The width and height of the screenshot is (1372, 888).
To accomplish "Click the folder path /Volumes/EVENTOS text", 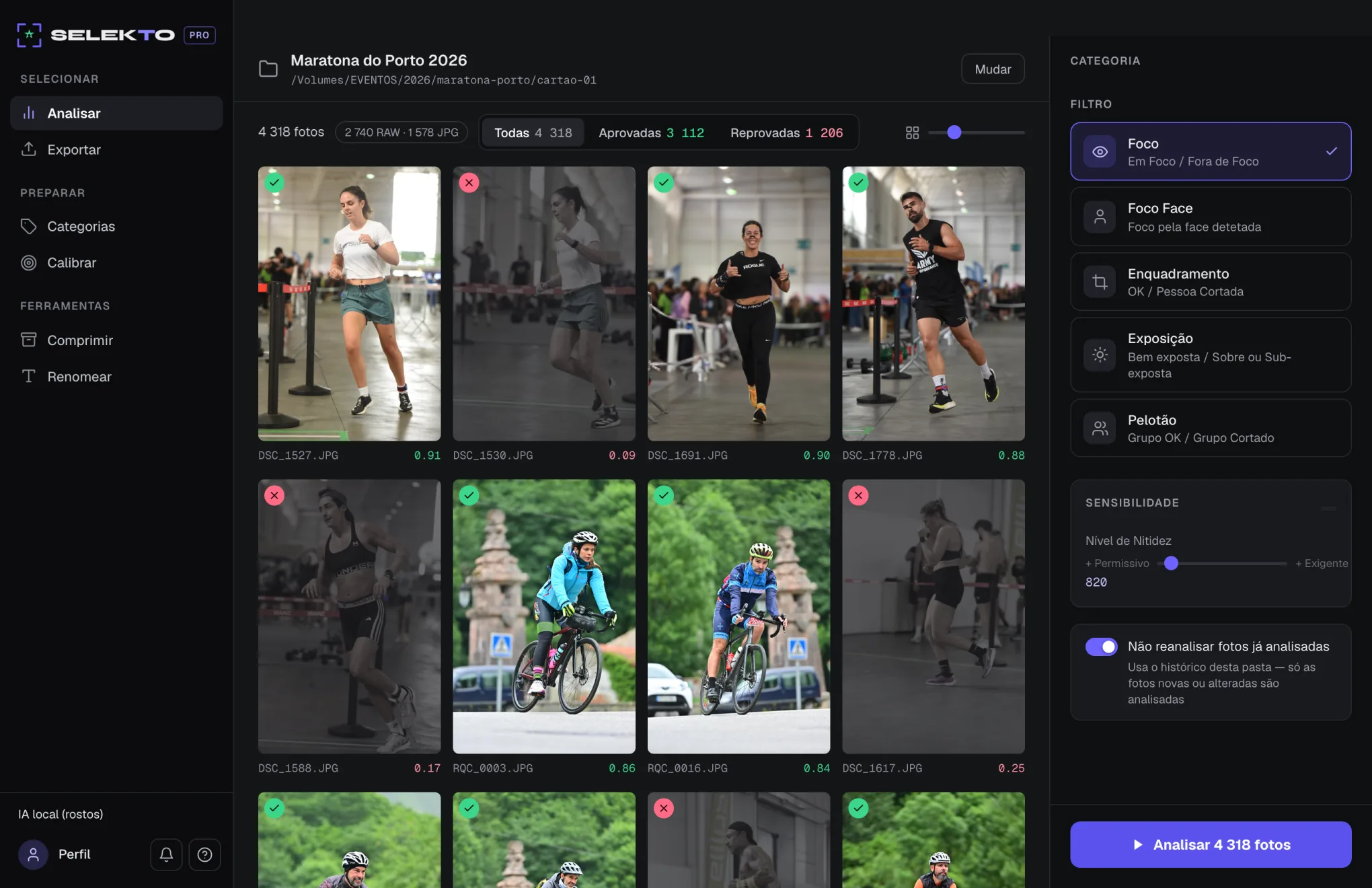I will click(x=443, y=80).
